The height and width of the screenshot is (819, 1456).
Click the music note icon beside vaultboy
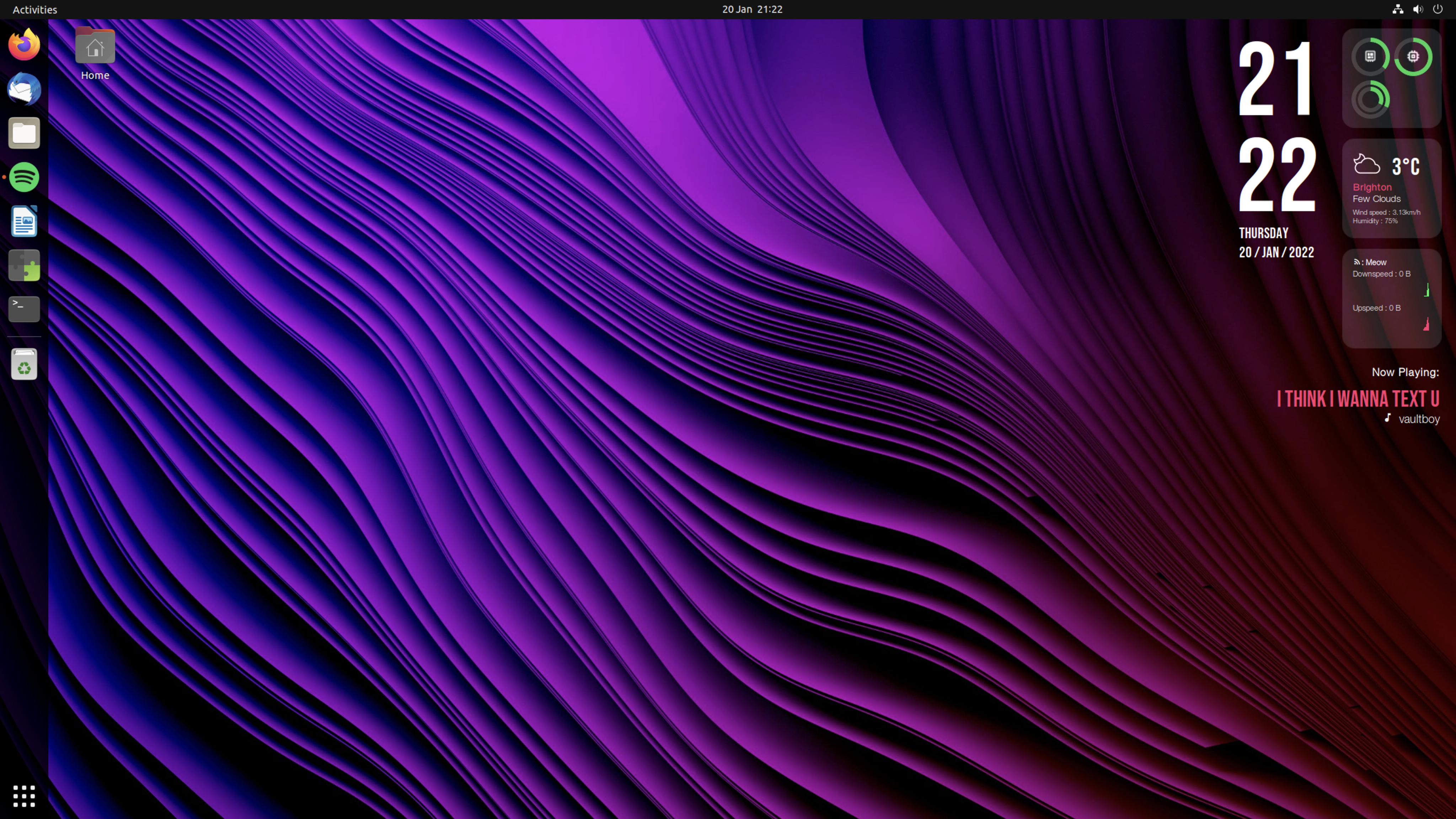click(x=1388, y=418)
